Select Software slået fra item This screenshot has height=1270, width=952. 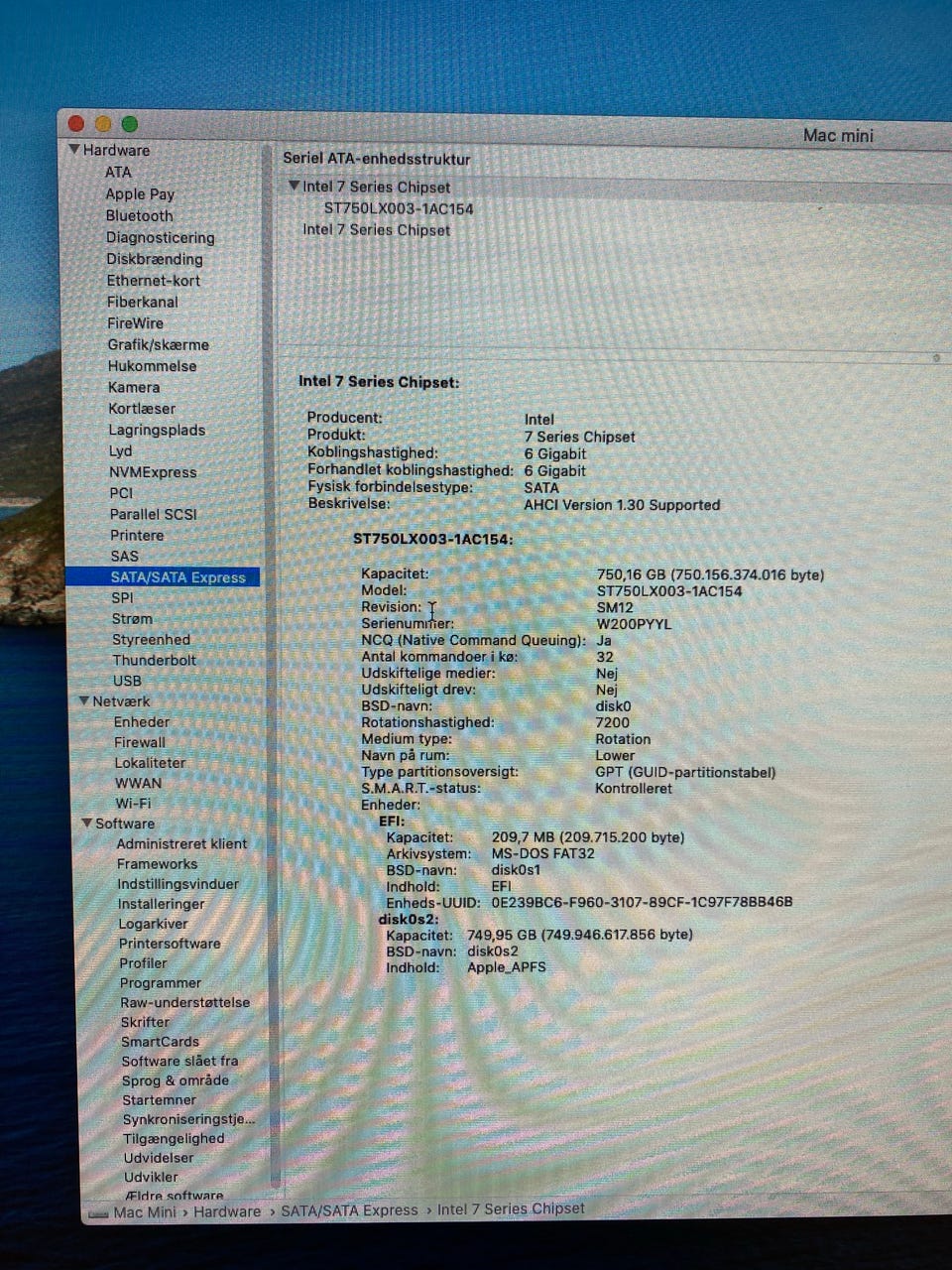point(179,1061)
